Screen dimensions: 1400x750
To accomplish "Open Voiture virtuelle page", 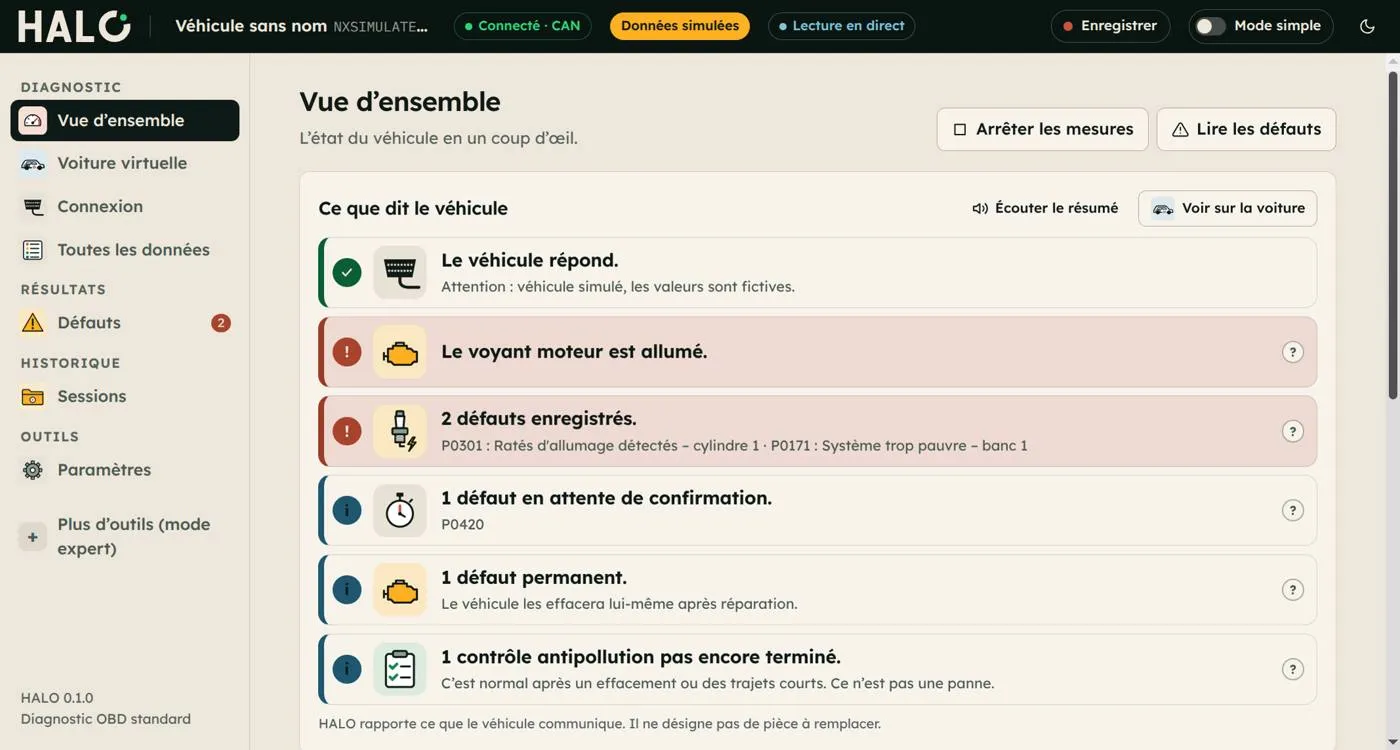I will pyautogui.click(x=125, y=163).
